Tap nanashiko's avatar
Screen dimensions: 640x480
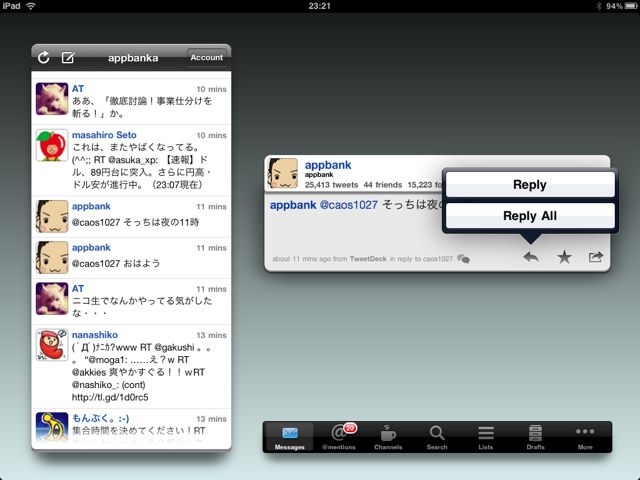(52, 345)
